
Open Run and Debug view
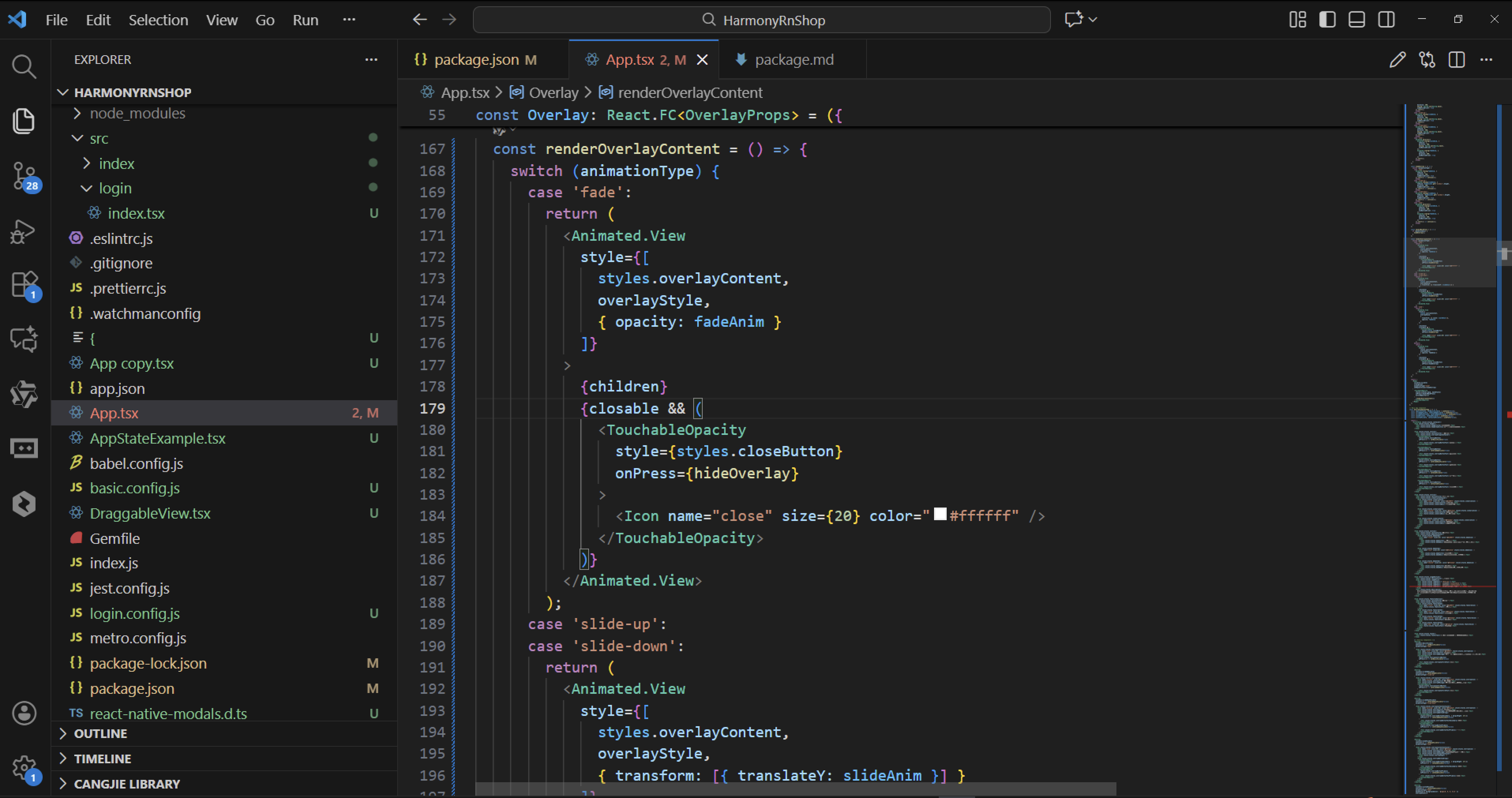[x=23, y=231]
